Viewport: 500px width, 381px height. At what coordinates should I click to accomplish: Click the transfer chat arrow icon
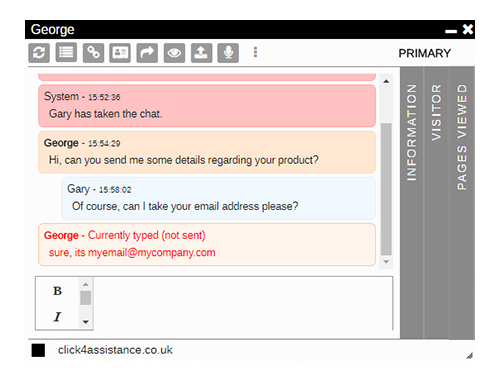pos(147,53)
